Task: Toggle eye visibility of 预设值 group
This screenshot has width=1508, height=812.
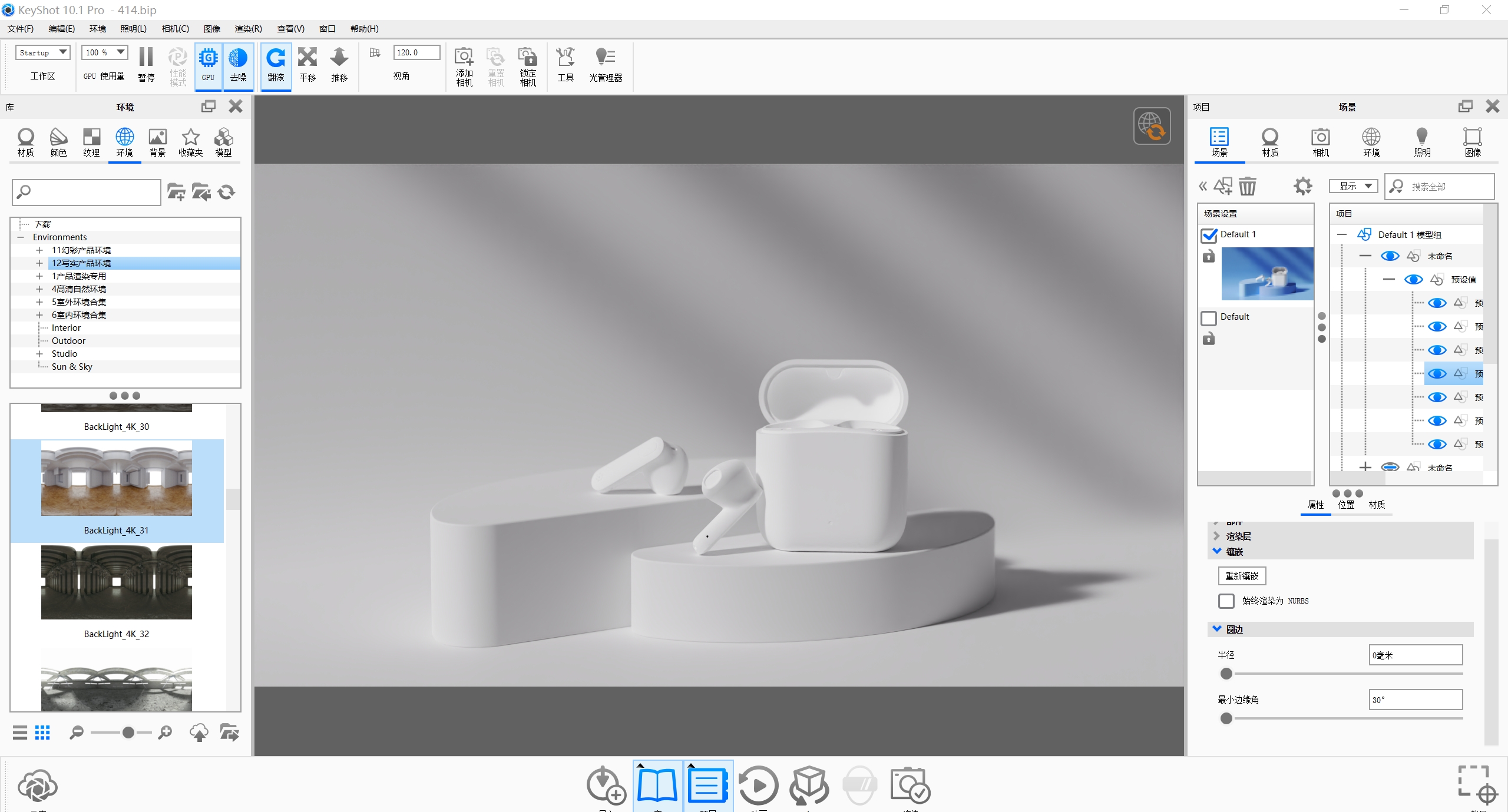Action: (x=1414, y=280)
